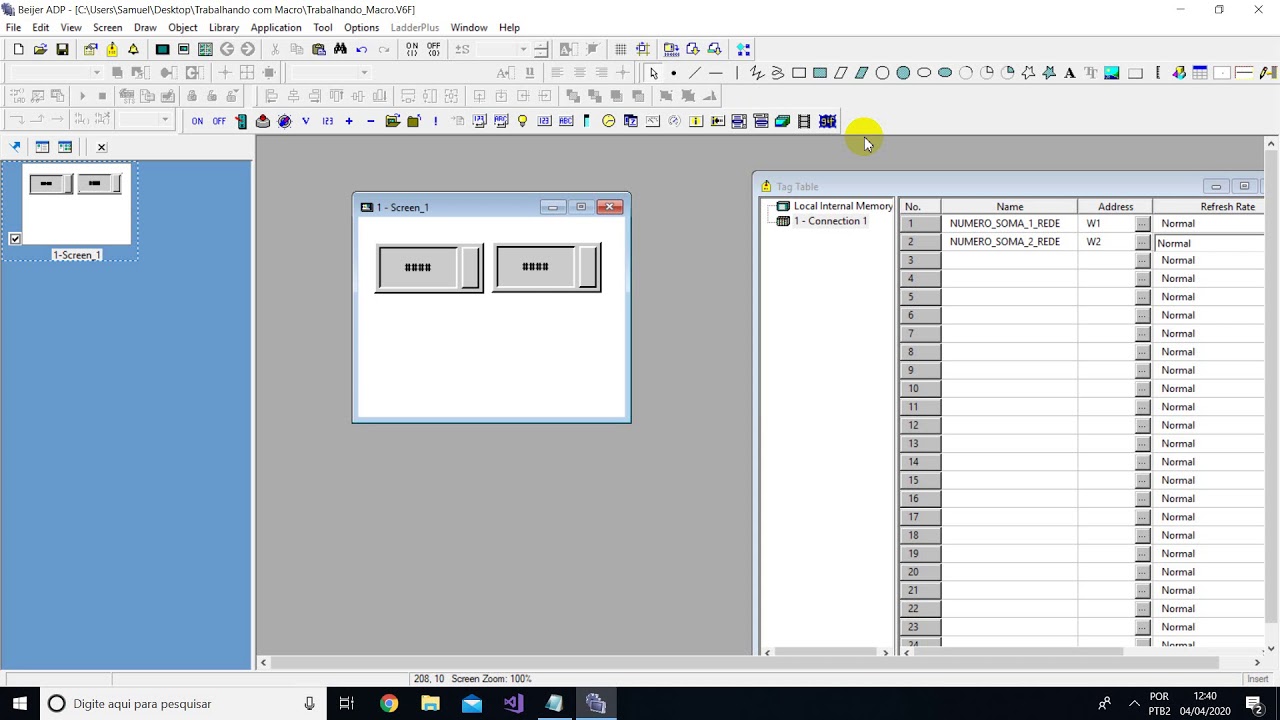Insert the minus decrement button object
Screen dimensions: 1280x720
(371, 121)
